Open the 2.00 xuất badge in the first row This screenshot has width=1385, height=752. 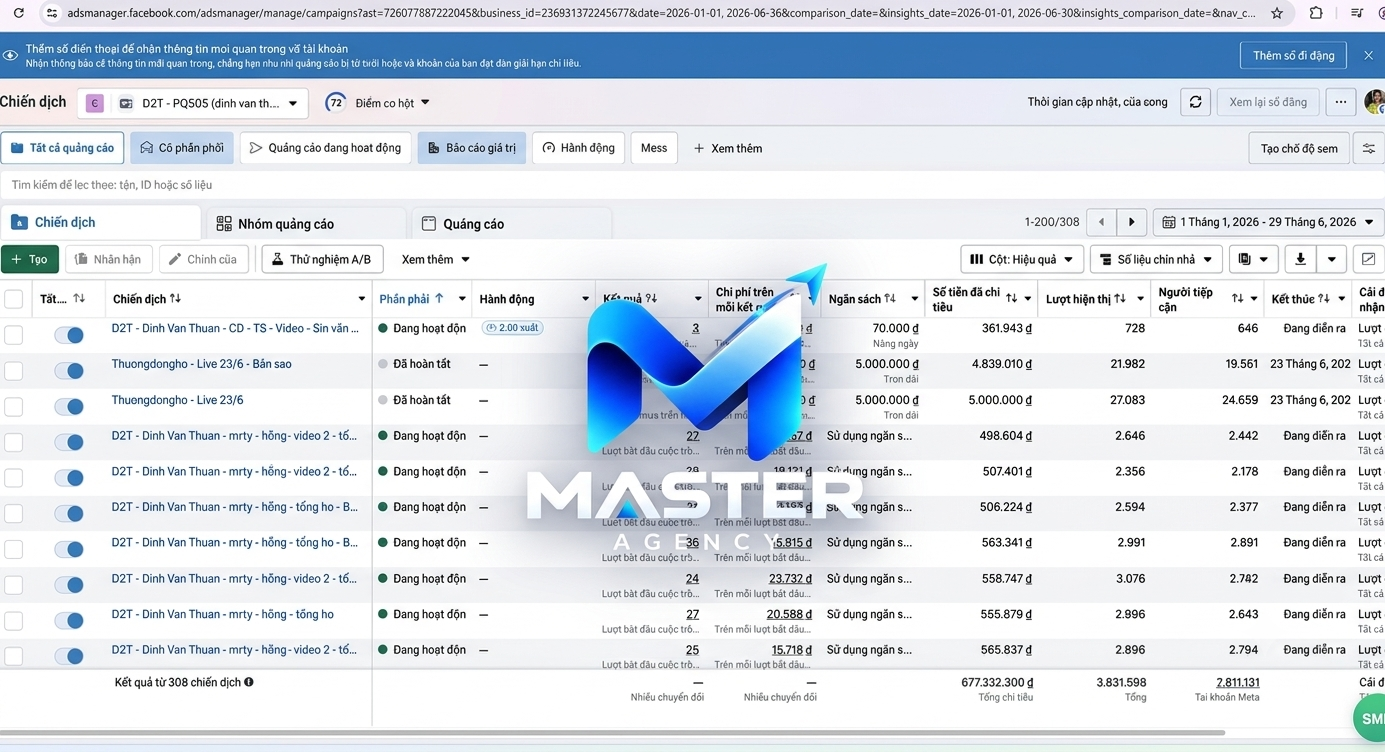[x=512, y=328]
